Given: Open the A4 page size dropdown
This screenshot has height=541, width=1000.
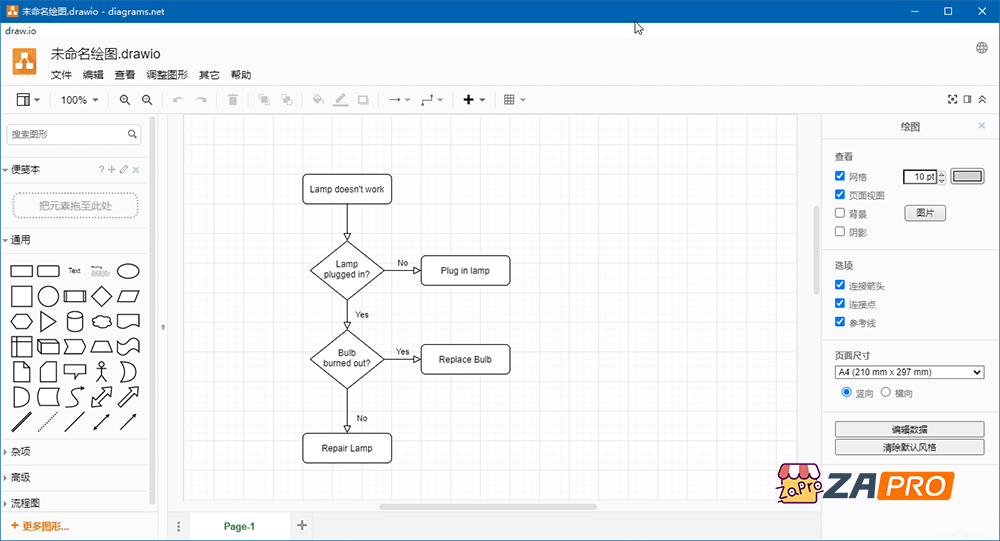Looking at the screenshot, I should pyautogui.click(x=909, y=372).
